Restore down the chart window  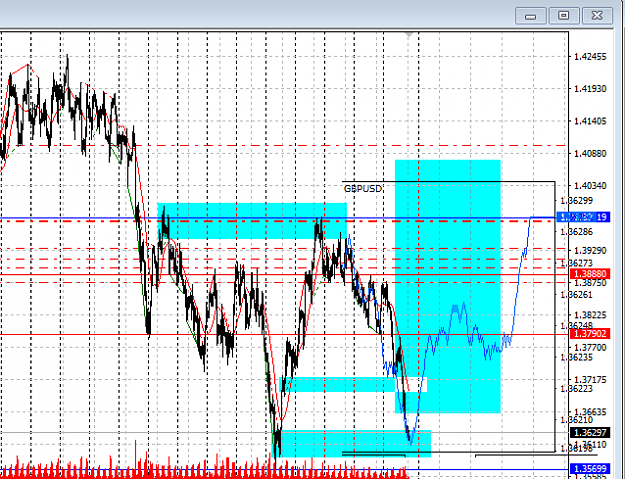point(563,16)
